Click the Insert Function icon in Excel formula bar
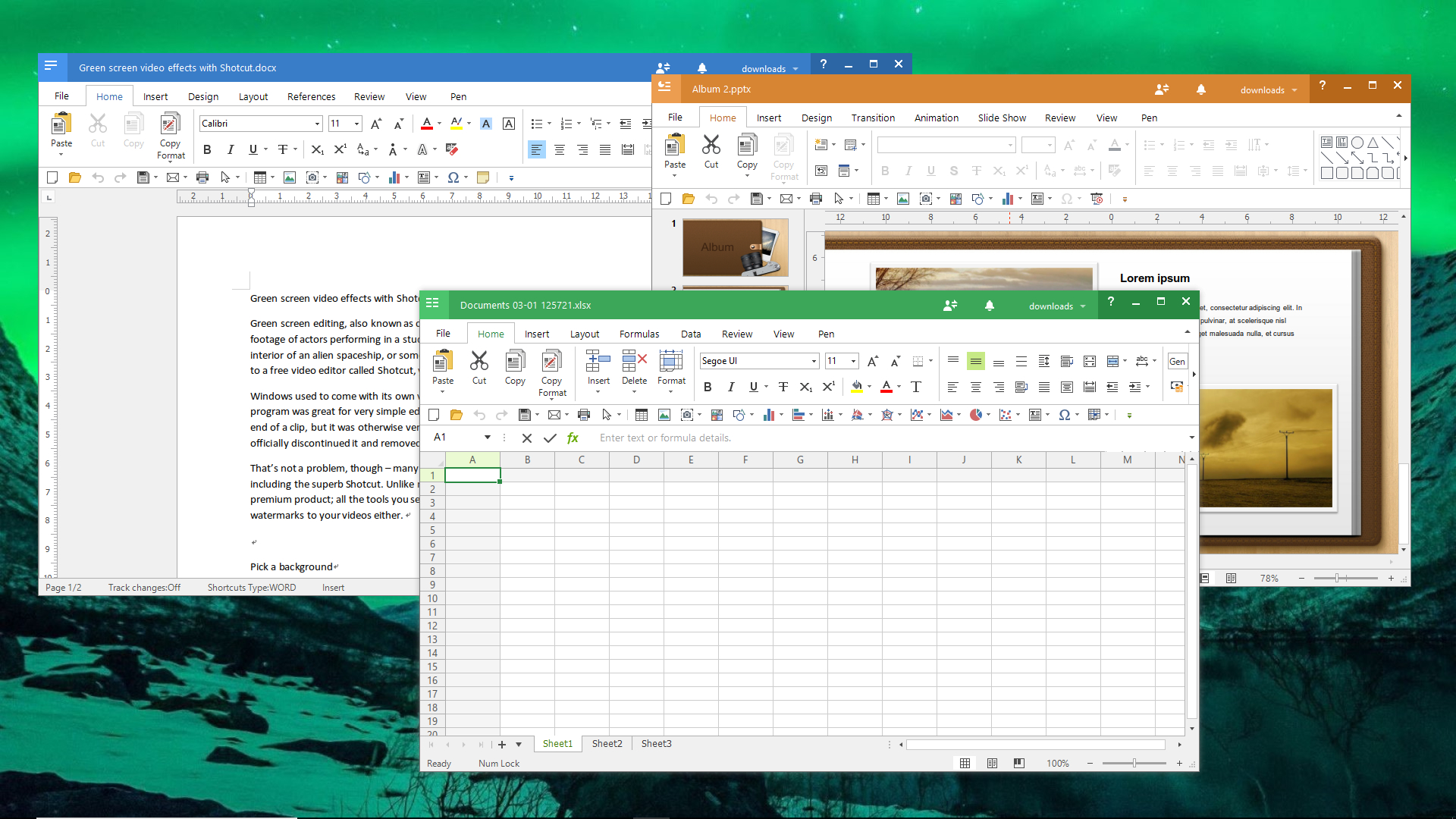This screenshot has width=1456, height=819. pyautogui.click(x=570, y=437)
